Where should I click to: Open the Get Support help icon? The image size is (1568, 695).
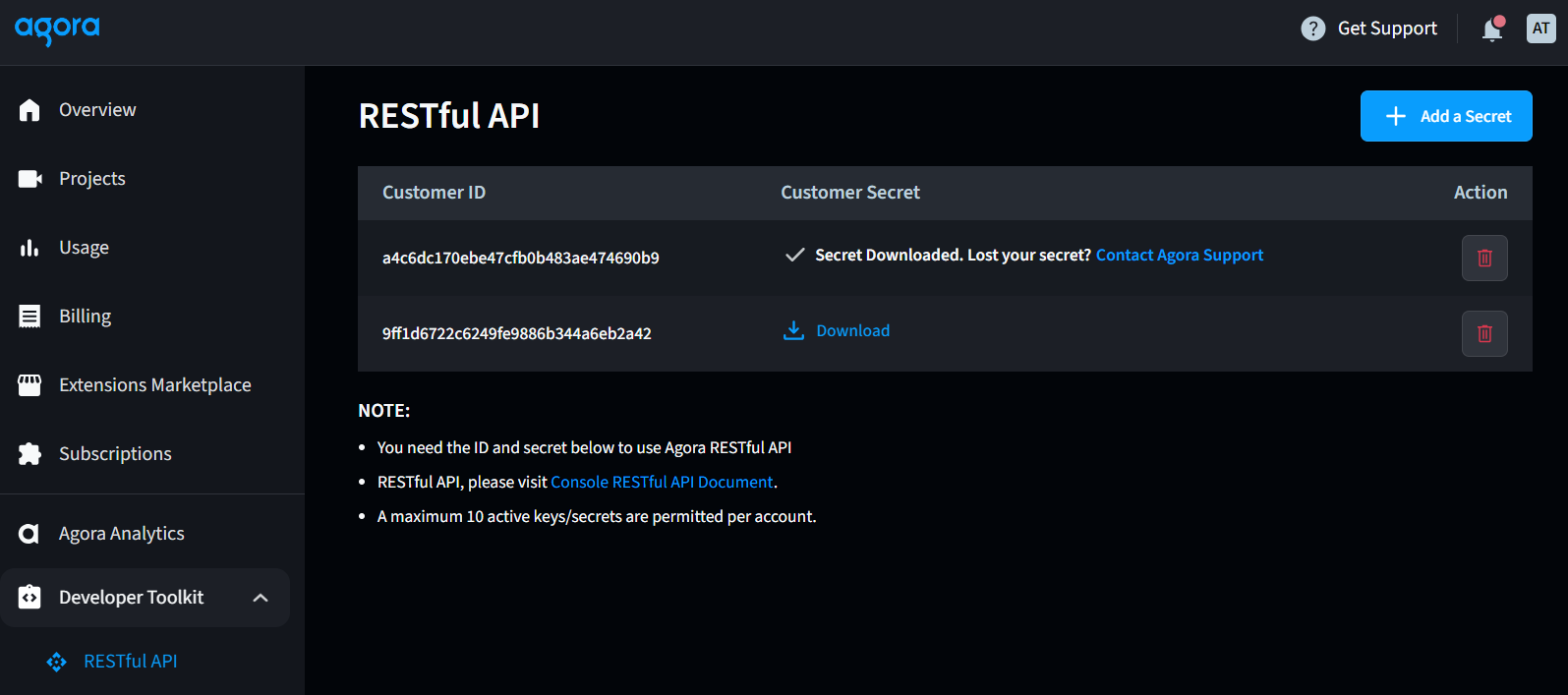click(1313, 29)
